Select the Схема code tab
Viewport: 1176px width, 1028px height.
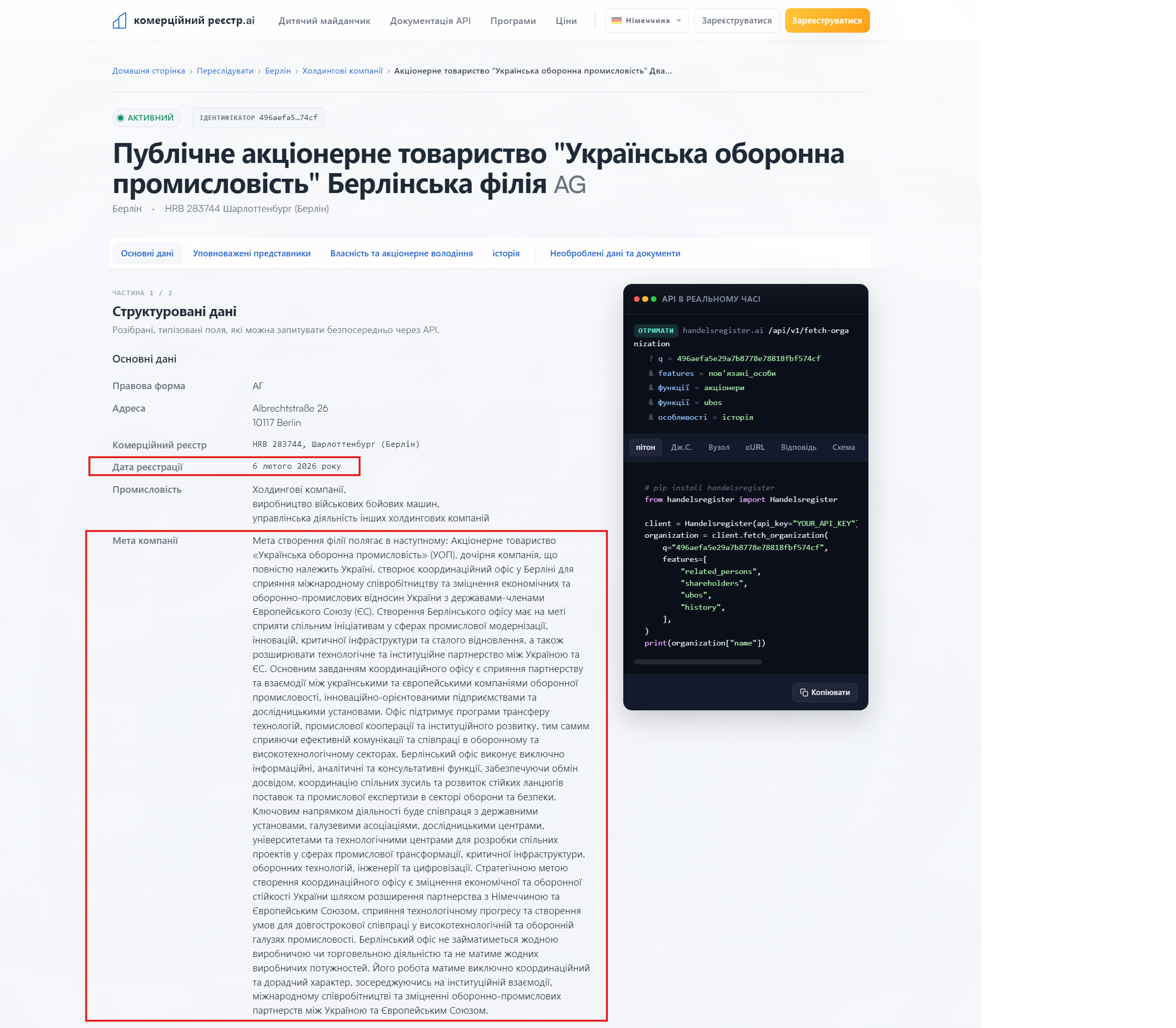(x=843, y=447)
